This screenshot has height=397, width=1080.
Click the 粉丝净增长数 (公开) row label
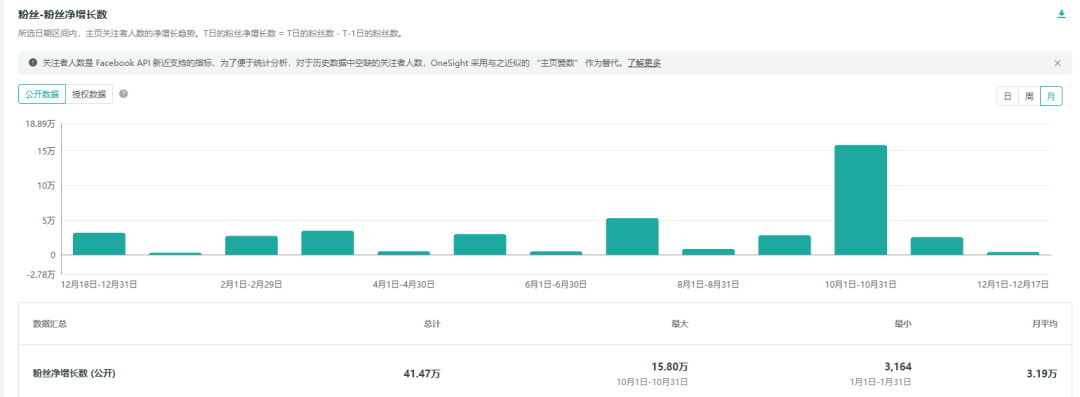(74, 374)
